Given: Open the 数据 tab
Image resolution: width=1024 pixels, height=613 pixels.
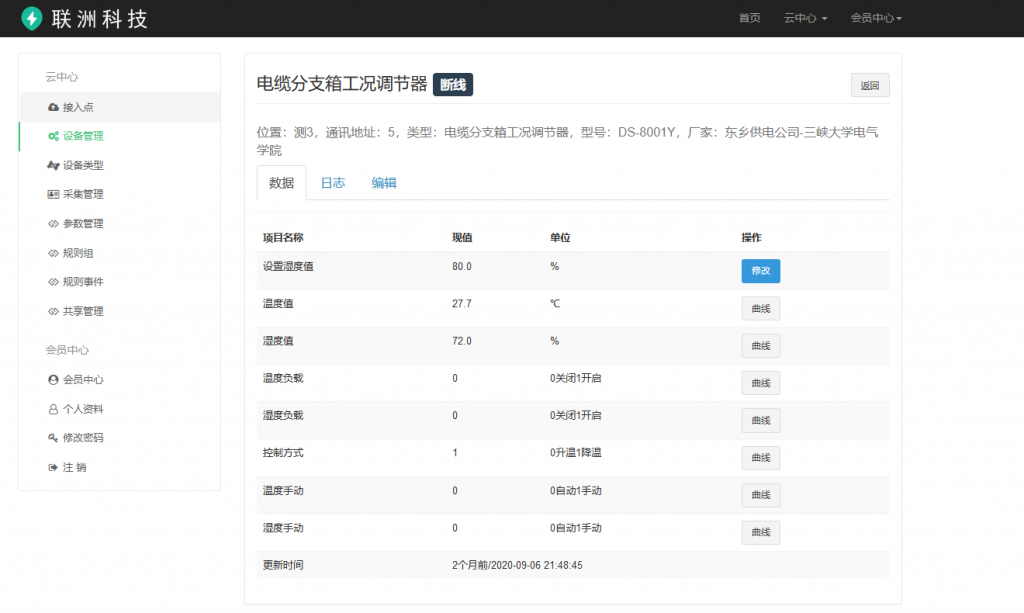Looking at the screenshot, I should 281,183.
